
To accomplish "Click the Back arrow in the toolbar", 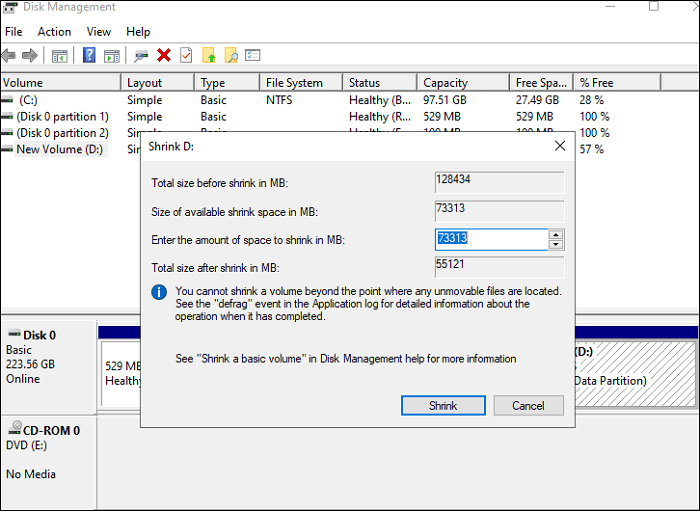I will click(x=10, y=56).
